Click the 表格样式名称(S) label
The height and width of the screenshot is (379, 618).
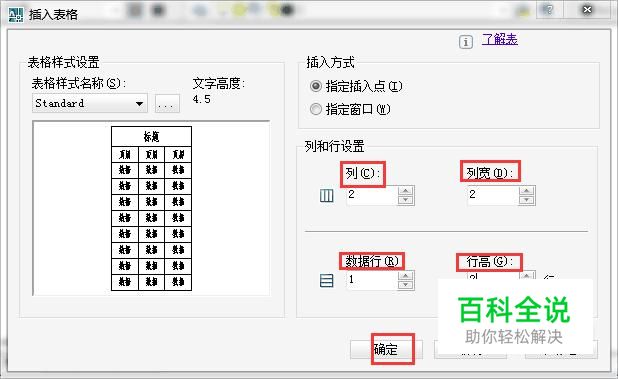pos(78,83)
